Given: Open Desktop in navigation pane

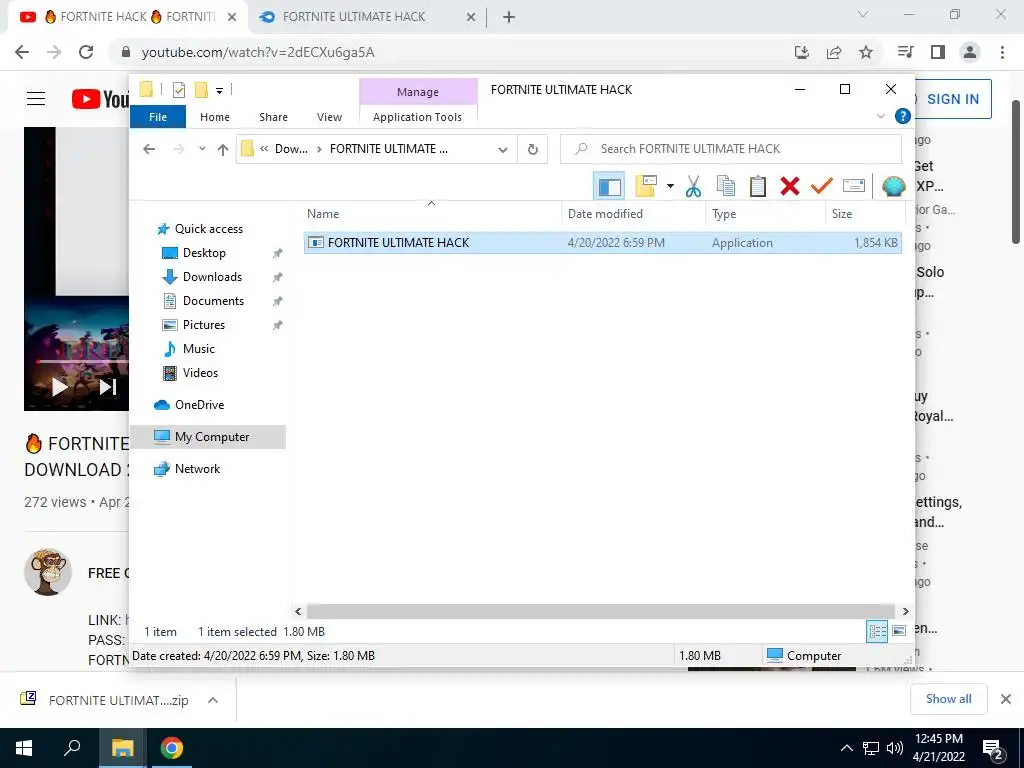Looking at the screenshot, I should click(x=204, y=253).
